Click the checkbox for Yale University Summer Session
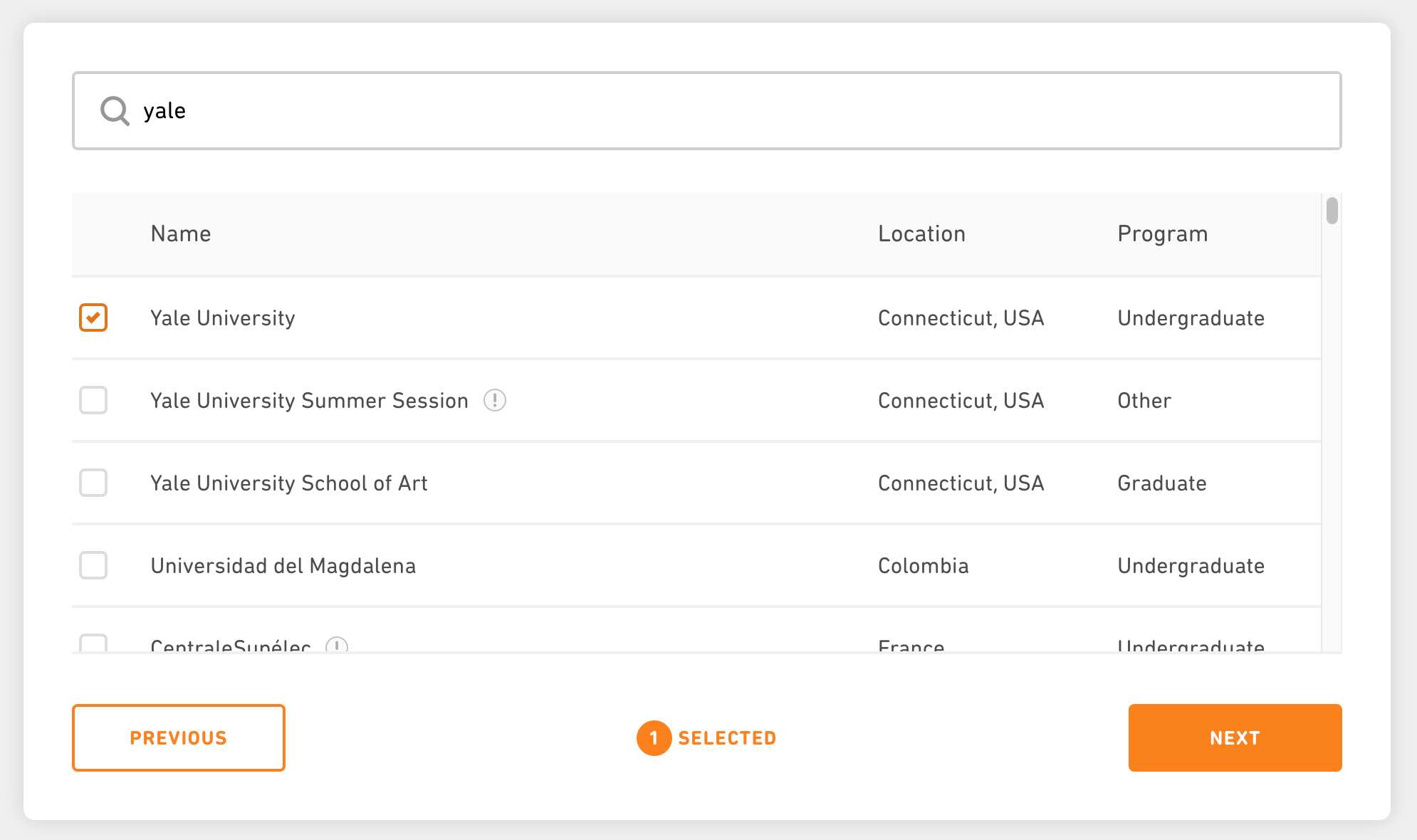The width and height of the screenshot is (1417, 840). [x=93, y=399]
